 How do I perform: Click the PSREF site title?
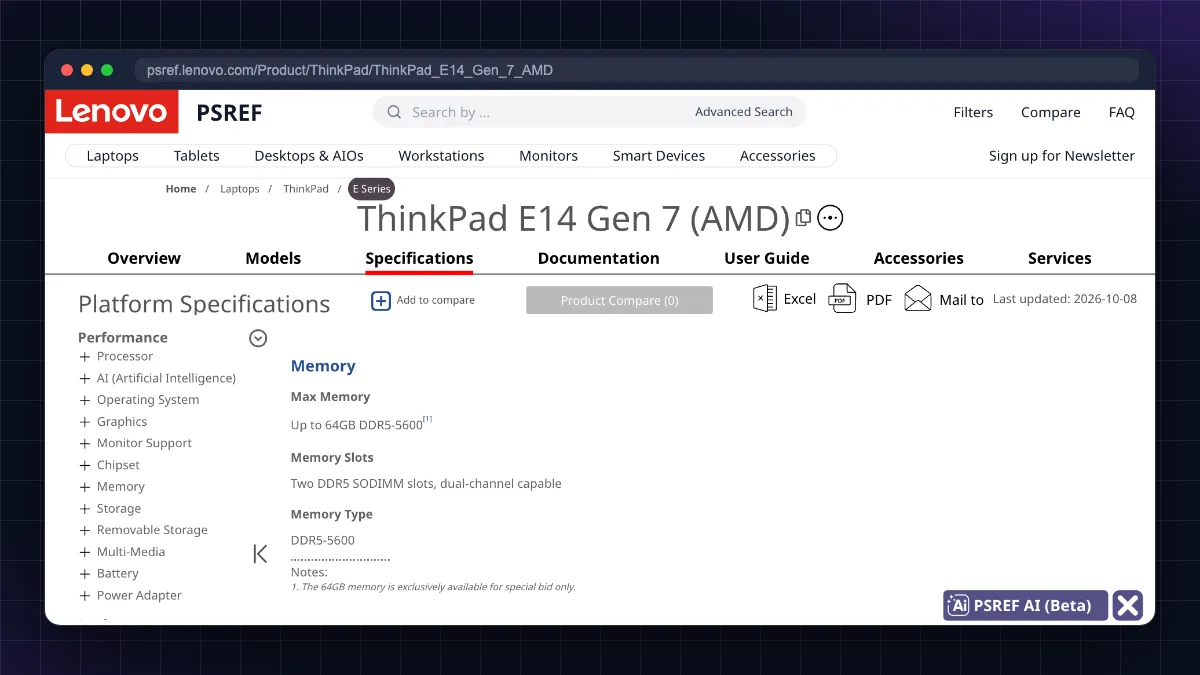click(229, 112)
